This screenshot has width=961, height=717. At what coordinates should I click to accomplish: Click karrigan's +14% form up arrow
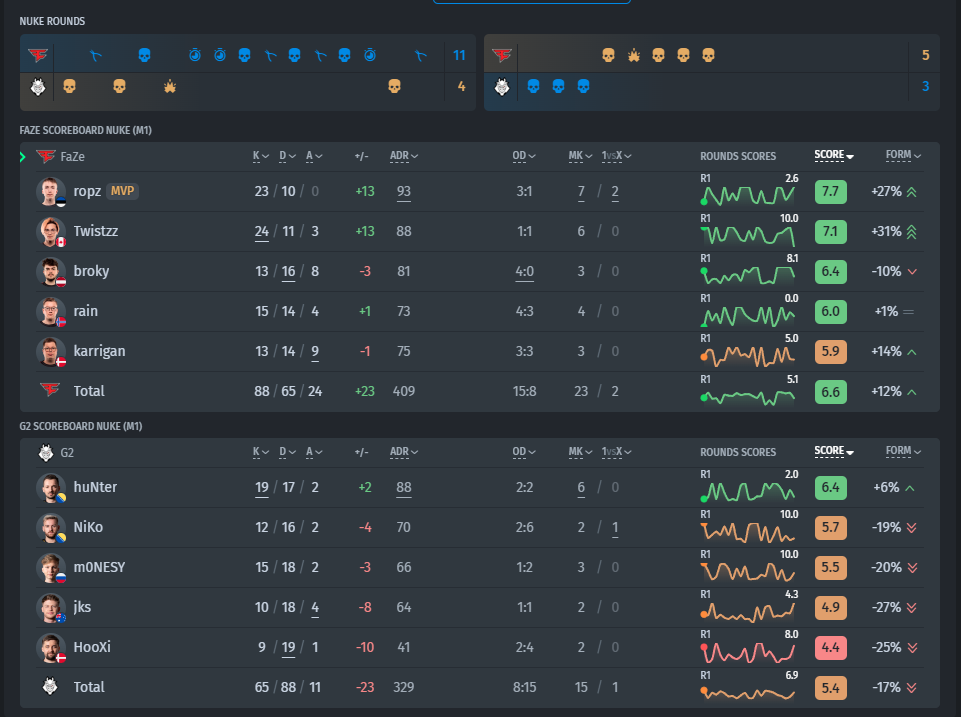[911, 352]
